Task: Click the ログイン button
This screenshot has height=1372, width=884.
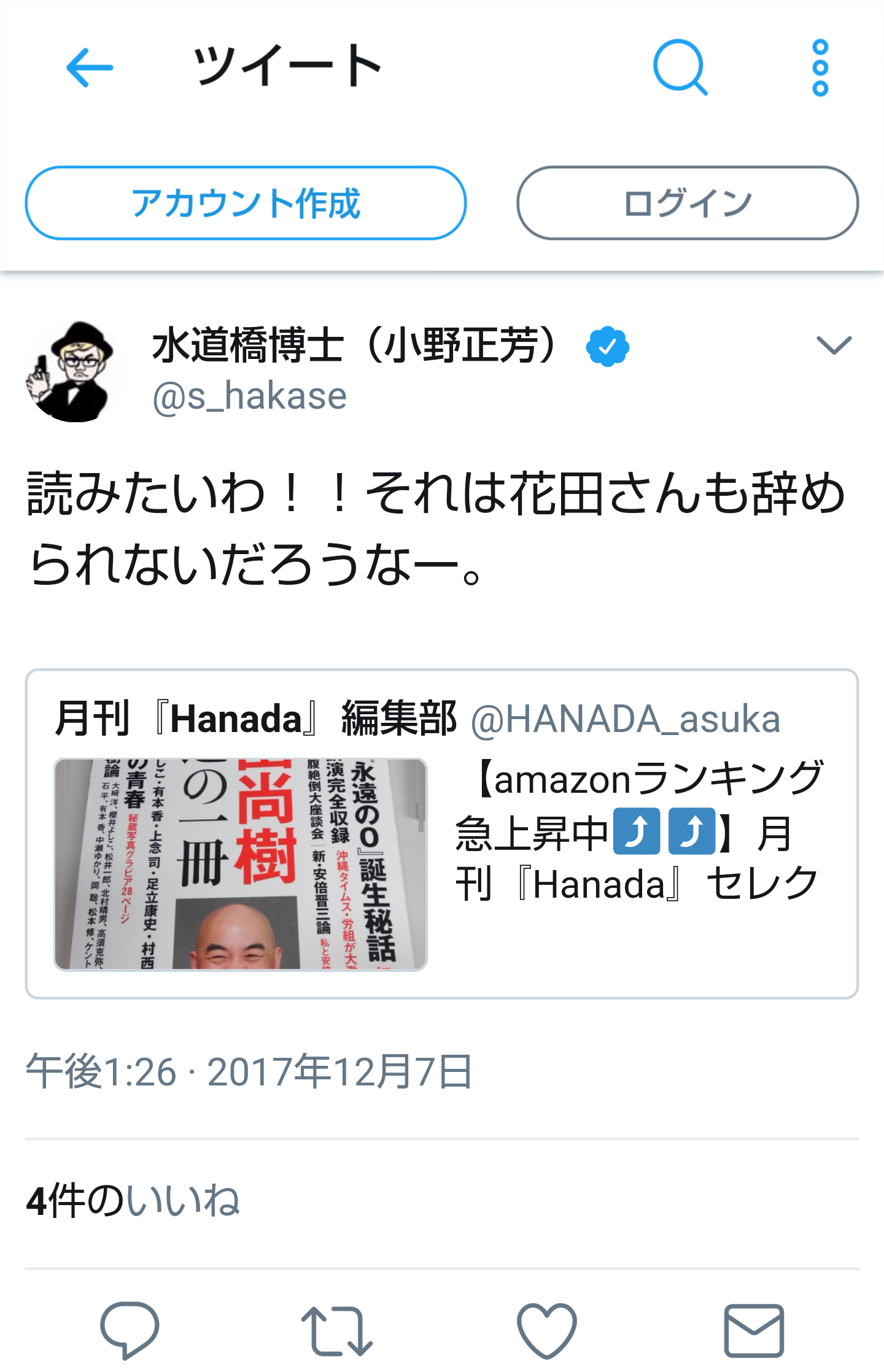Action: [x=688, y=203]
